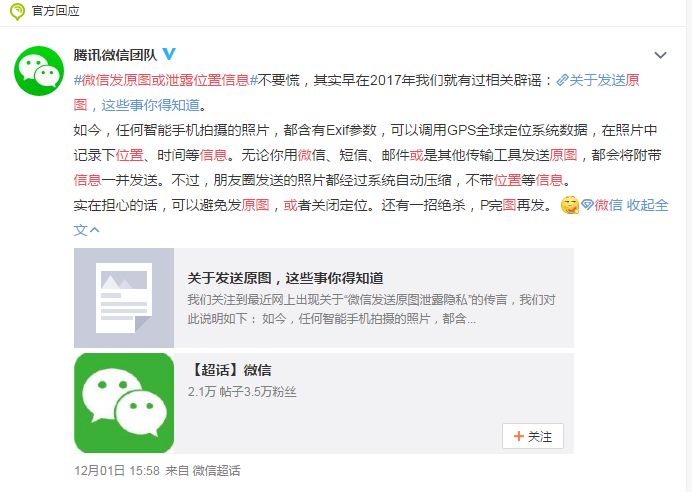
Task: Click the diamond super-topic icon before 微信
Action: (587, 205)
